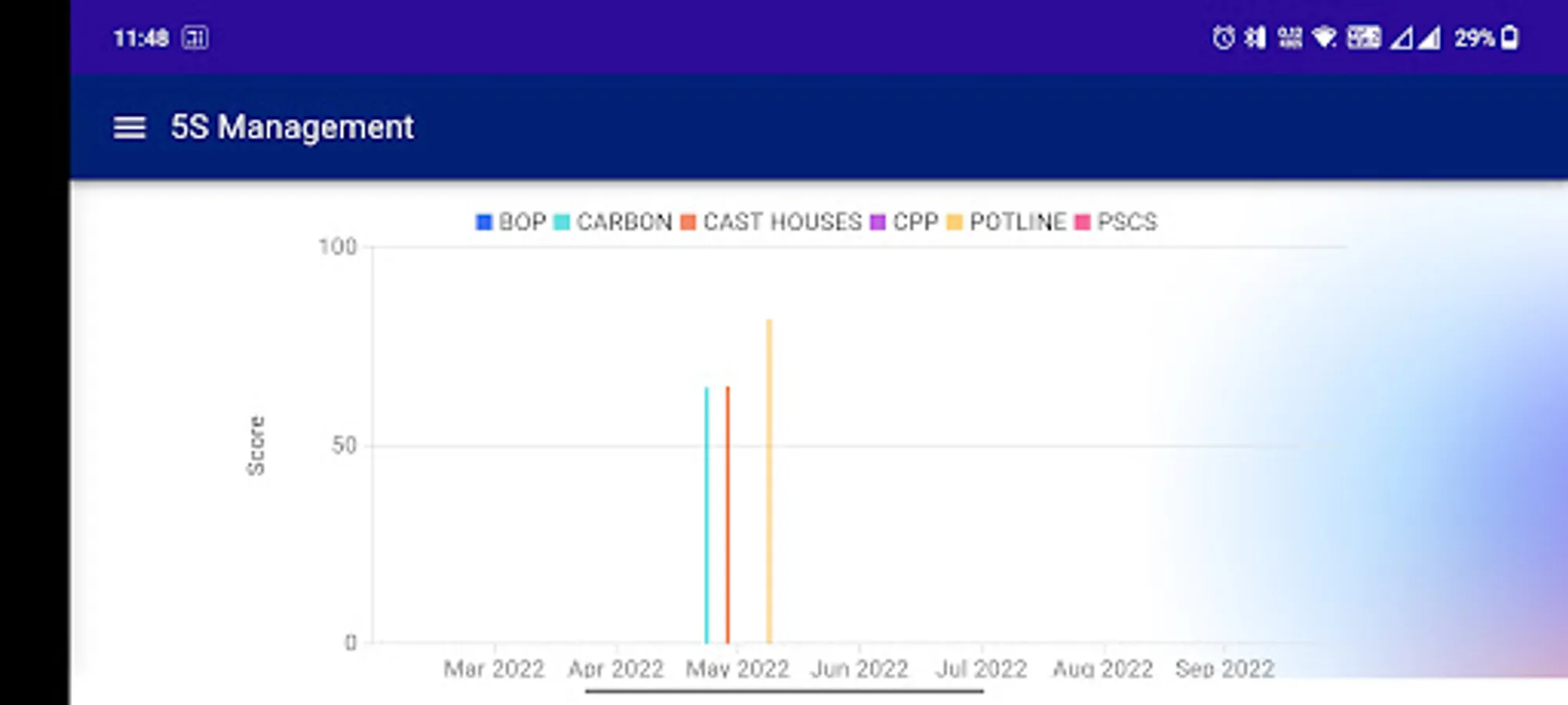This screenshot has width=1568, height=705.
Task: Click the Jul 2022 axis label
Action: click(982, 669)
